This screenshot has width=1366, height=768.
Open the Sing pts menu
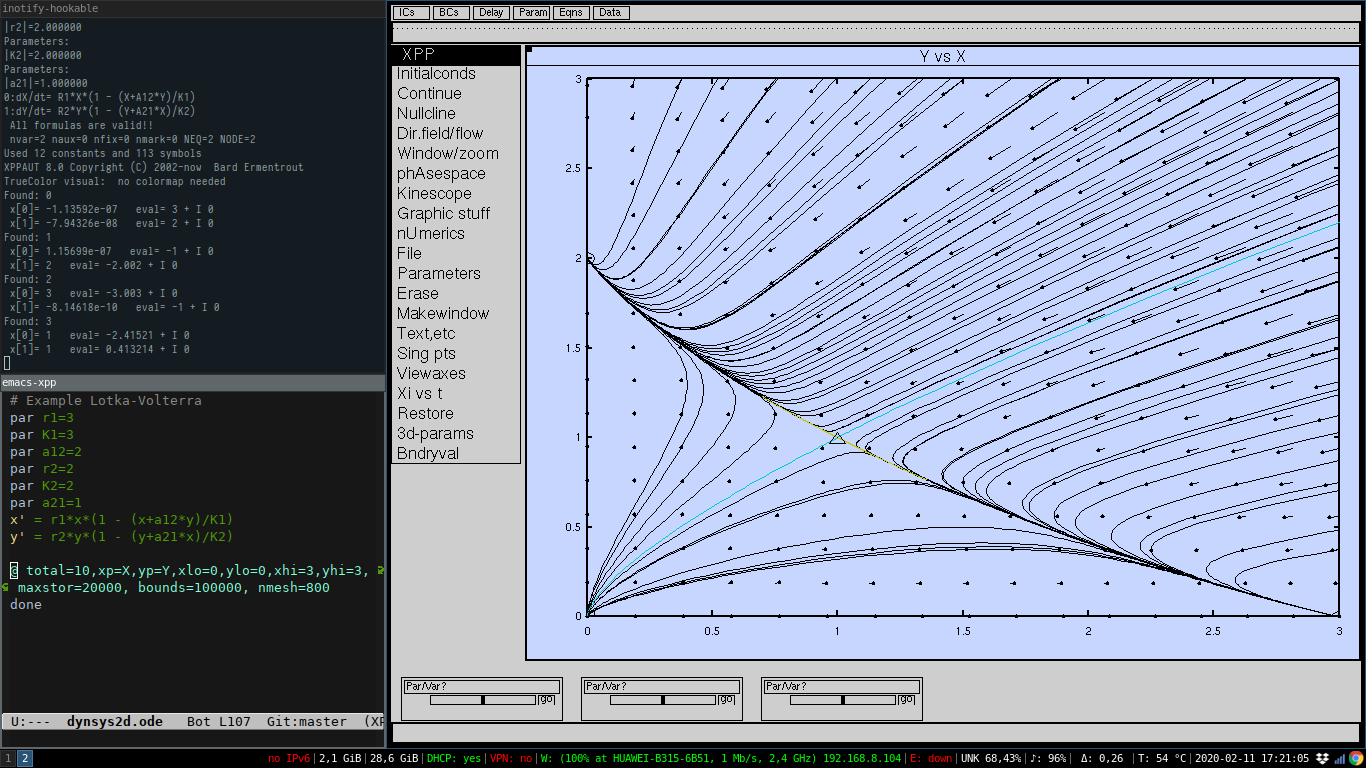pos(456,354)
